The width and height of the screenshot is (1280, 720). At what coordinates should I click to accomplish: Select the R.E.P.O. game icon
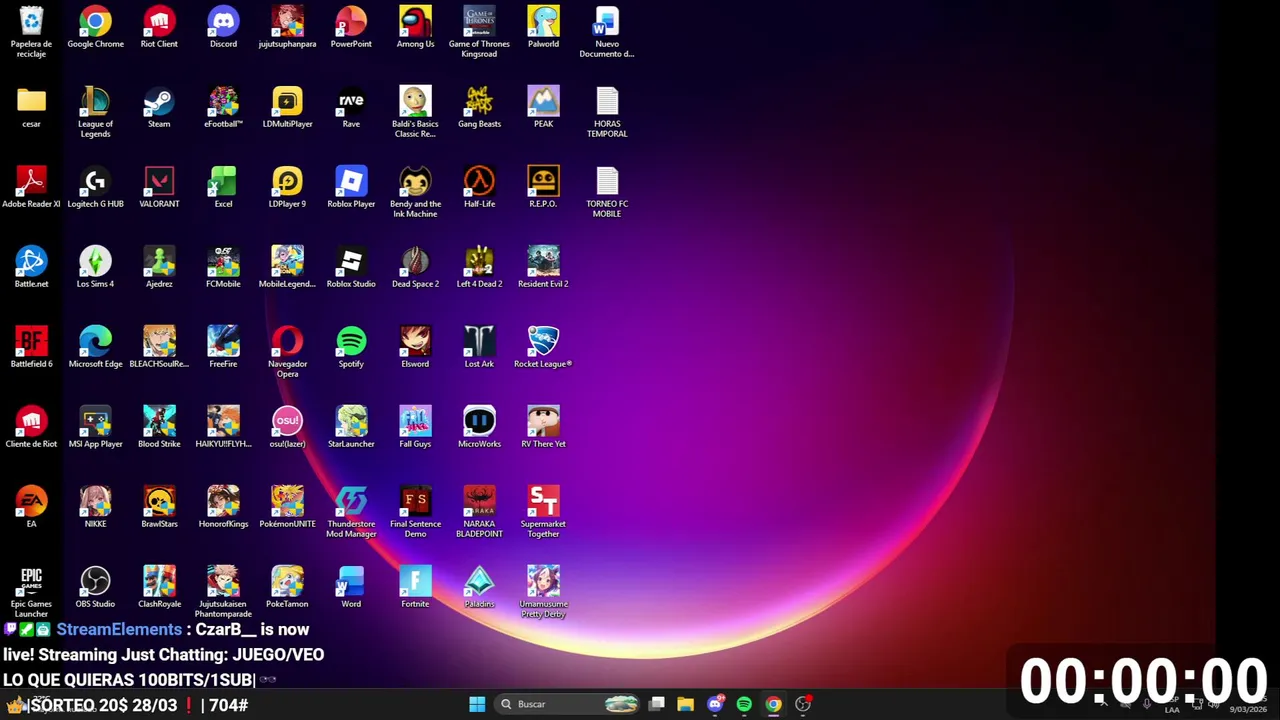click(x=543, y=188)
